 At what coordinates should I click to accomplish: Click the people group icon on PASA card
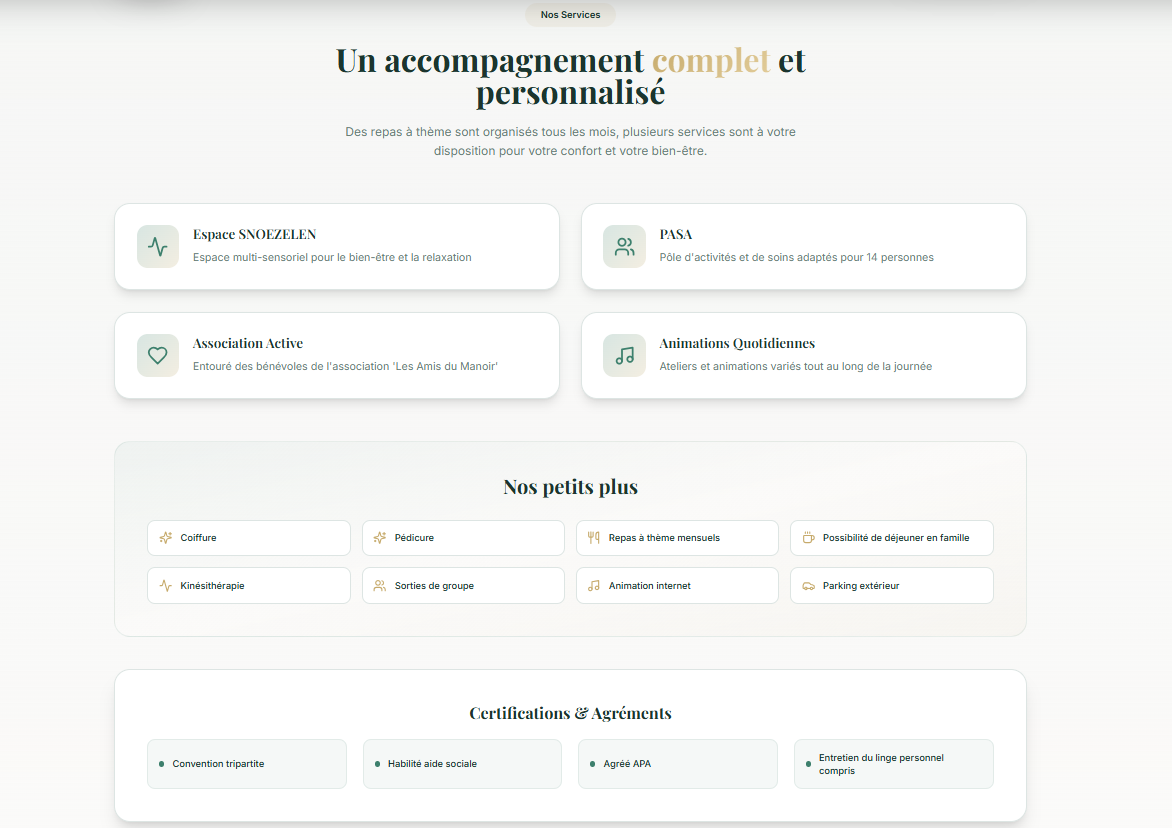[623, 244]
